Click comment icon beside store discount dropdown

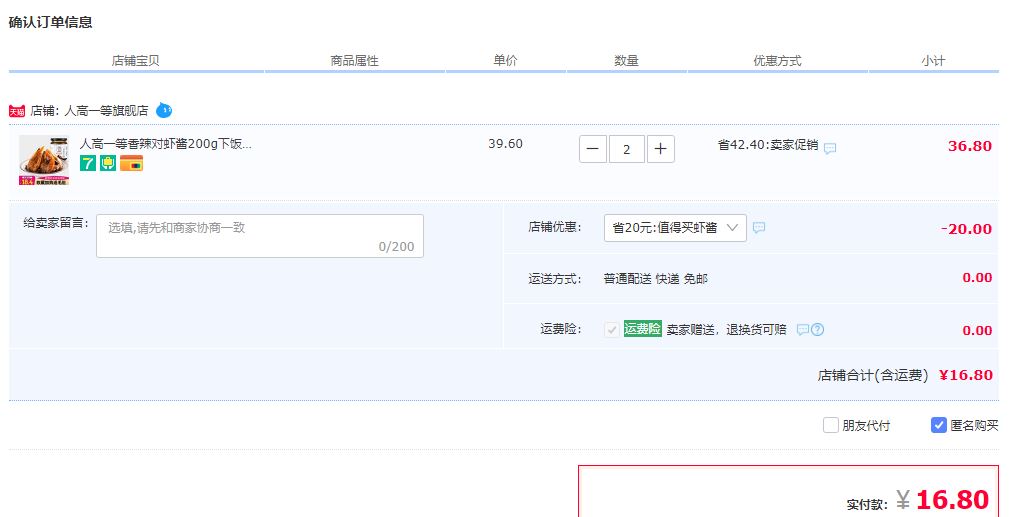click(759, 228)
